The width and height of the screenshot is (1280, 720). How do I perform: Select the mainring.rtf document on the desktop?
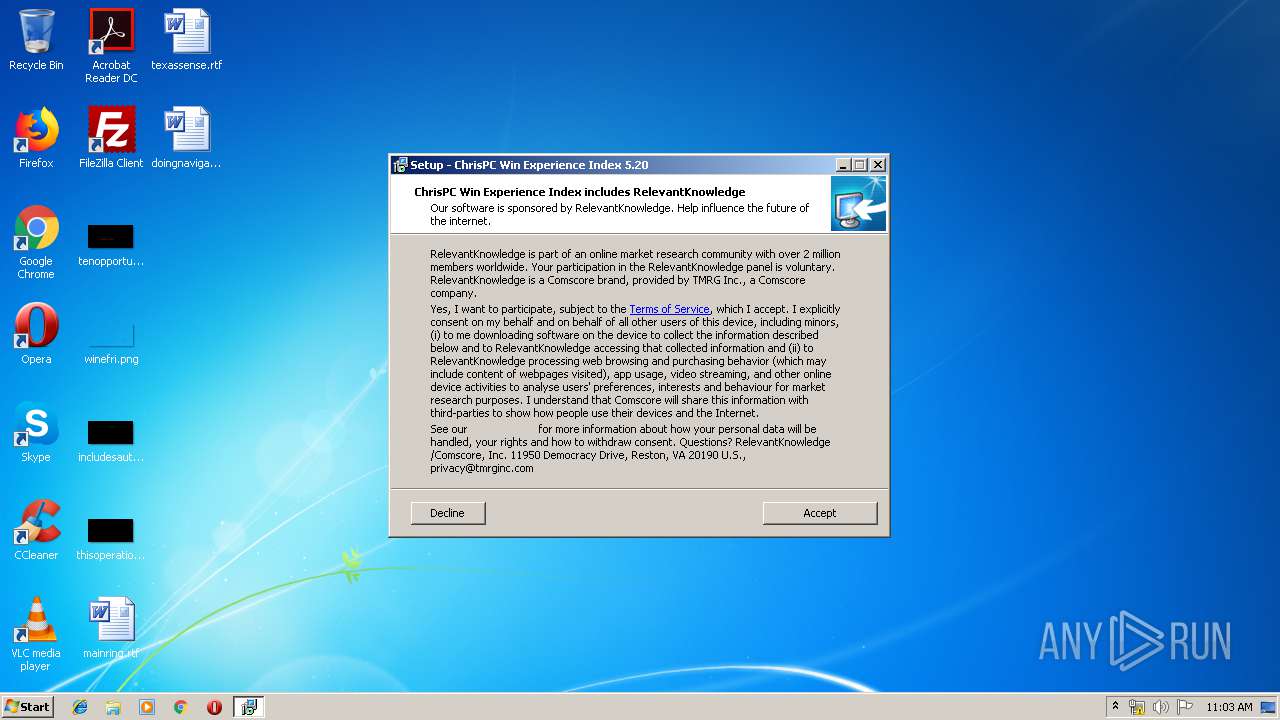click(x=111, y=628)
